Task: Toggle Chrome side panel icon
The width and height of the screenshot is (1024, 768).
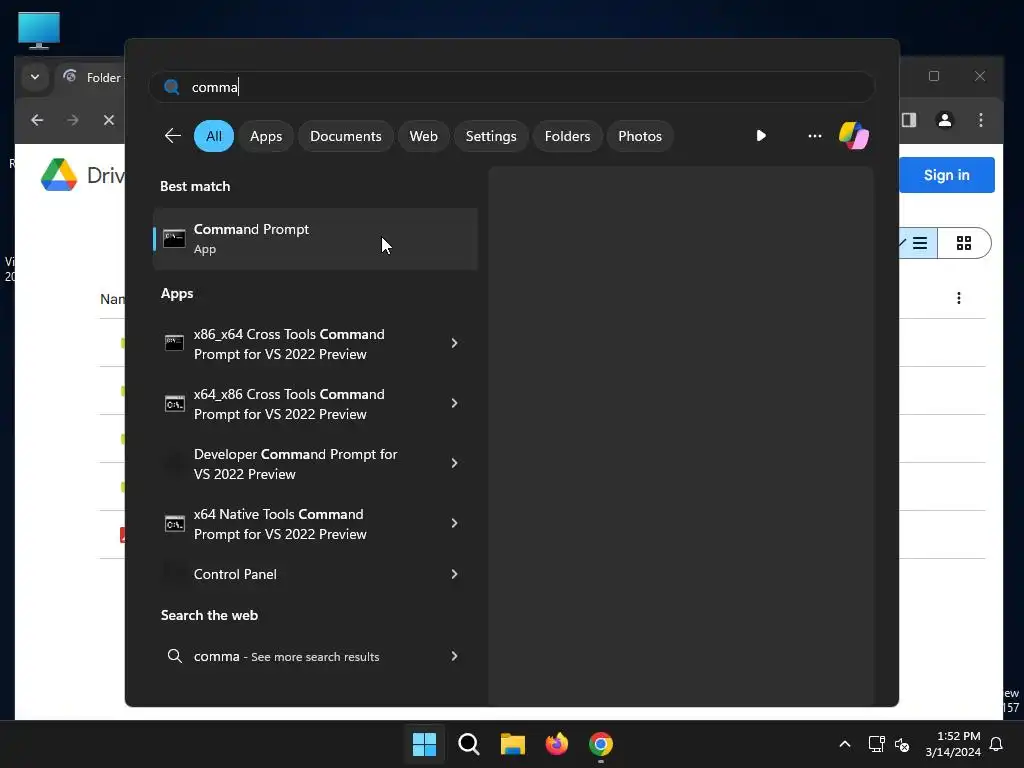Action: pos(908,120)
